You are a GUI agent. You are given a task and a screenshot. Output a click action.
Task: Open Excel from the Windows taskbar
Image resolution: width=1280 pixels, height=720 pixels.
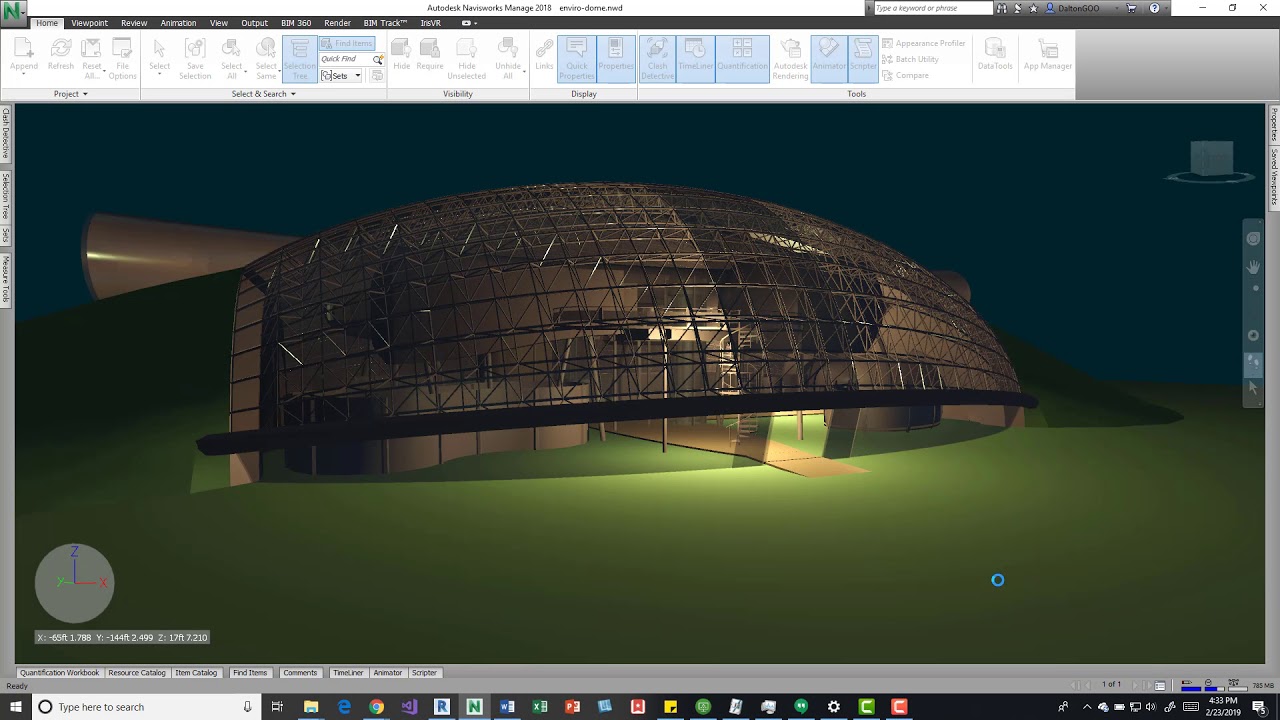[540, 707]
